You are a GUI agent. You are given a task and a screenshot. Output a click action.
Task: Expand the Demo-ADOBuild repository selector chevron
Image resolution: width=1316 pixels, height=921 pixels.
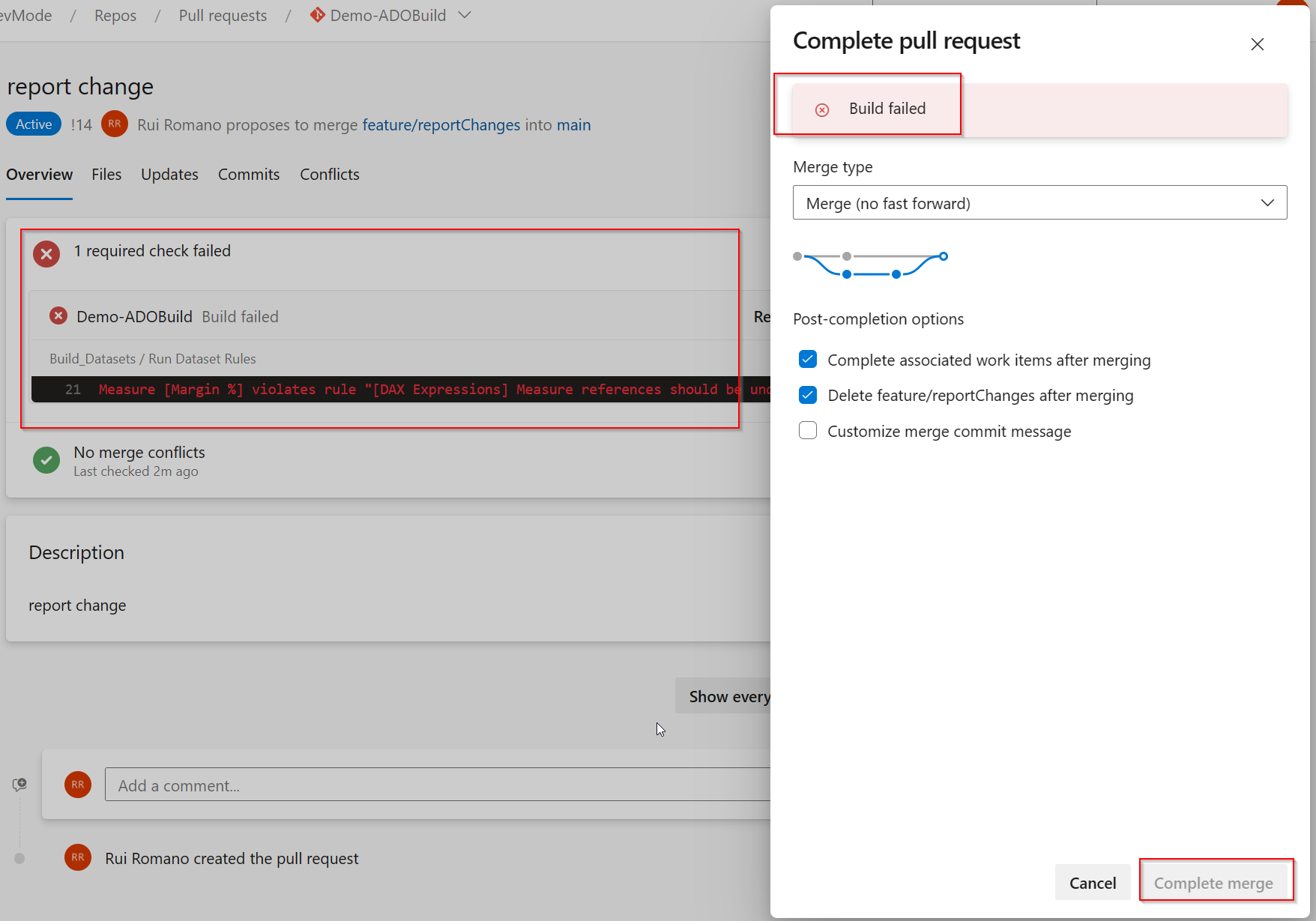click(465, 14)
